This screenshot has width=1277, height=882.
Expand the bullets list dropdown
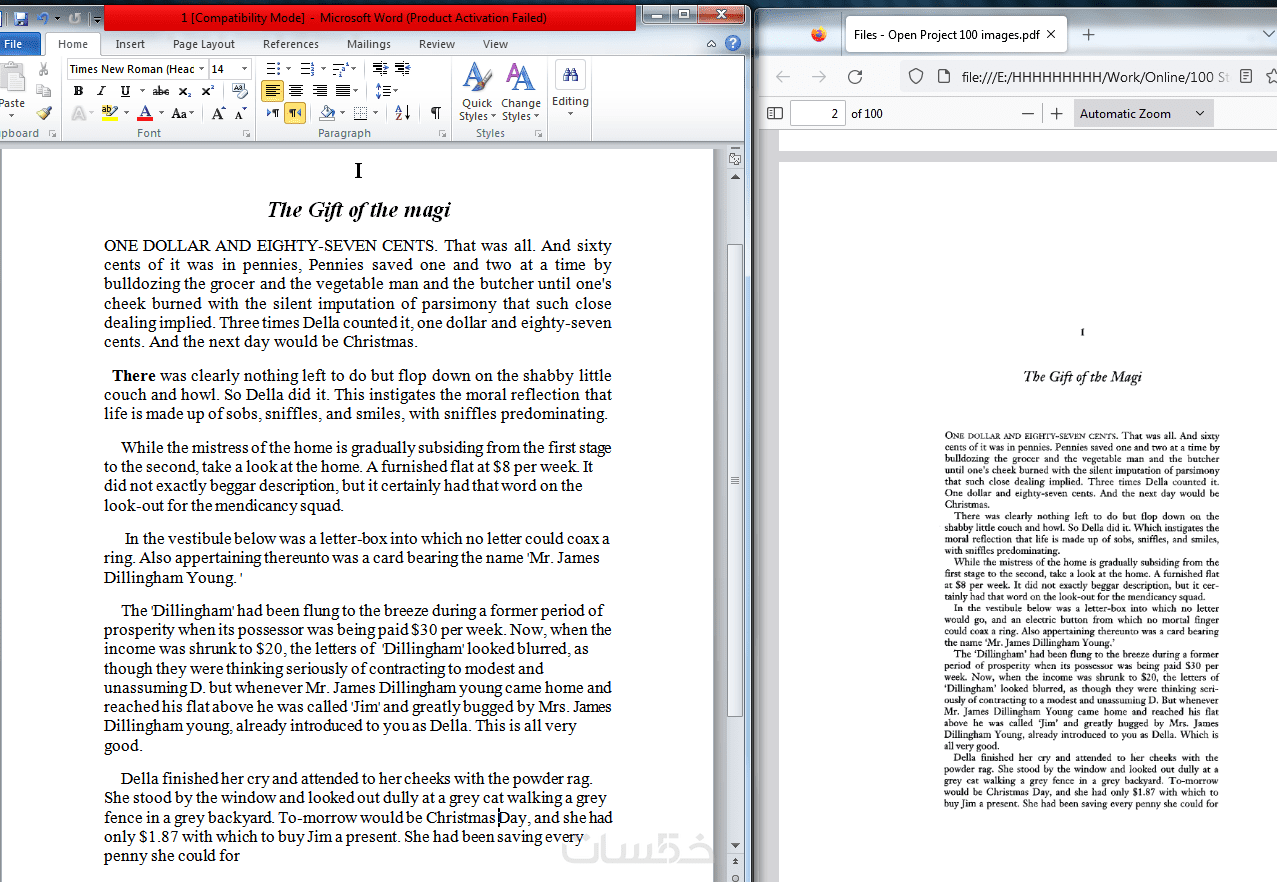(x=289, y=69)
